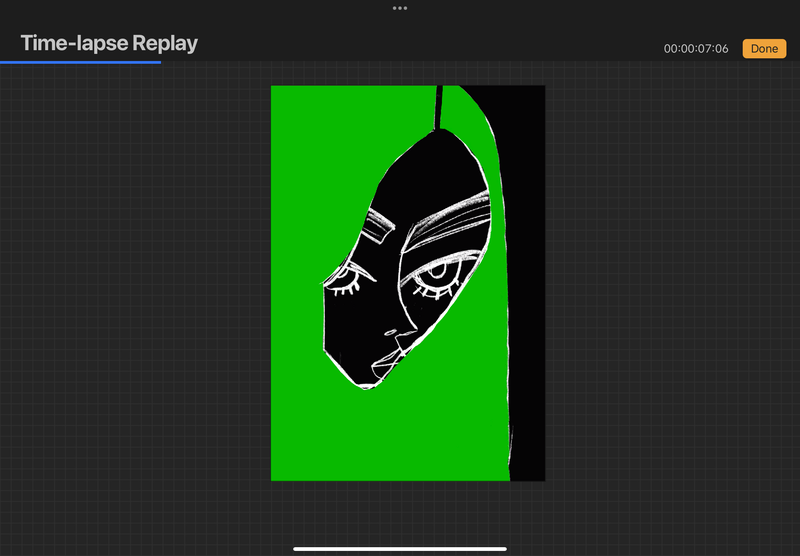The image size is (800, 556).
Task: Tap the green area below the face
Action: pos(400,440)
